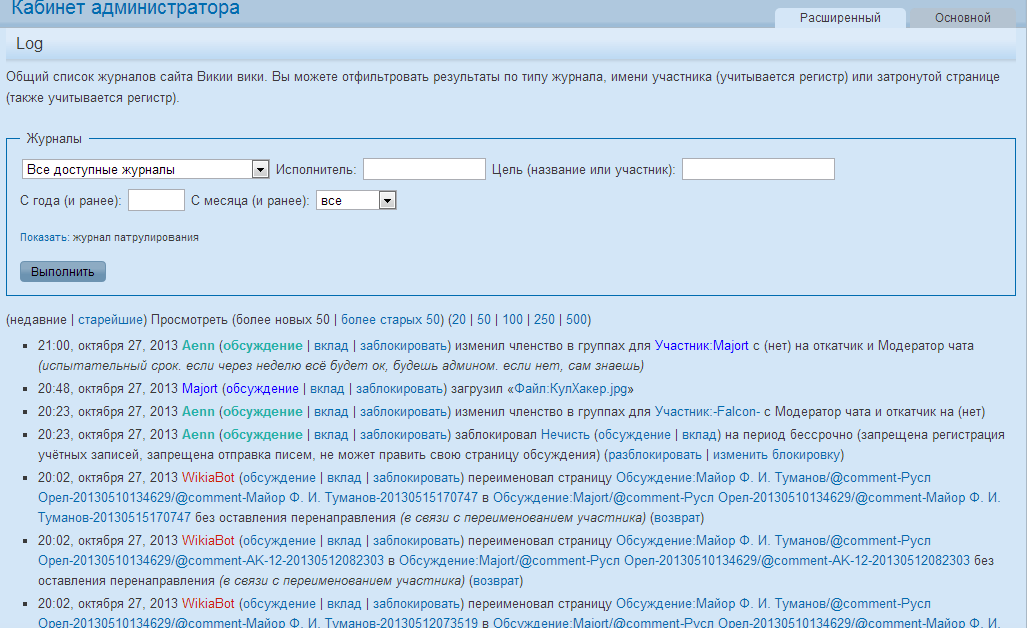1027x628 pixels.
Task: Open Majort user in 20:48 entry
Action: [x=200, y=389]
